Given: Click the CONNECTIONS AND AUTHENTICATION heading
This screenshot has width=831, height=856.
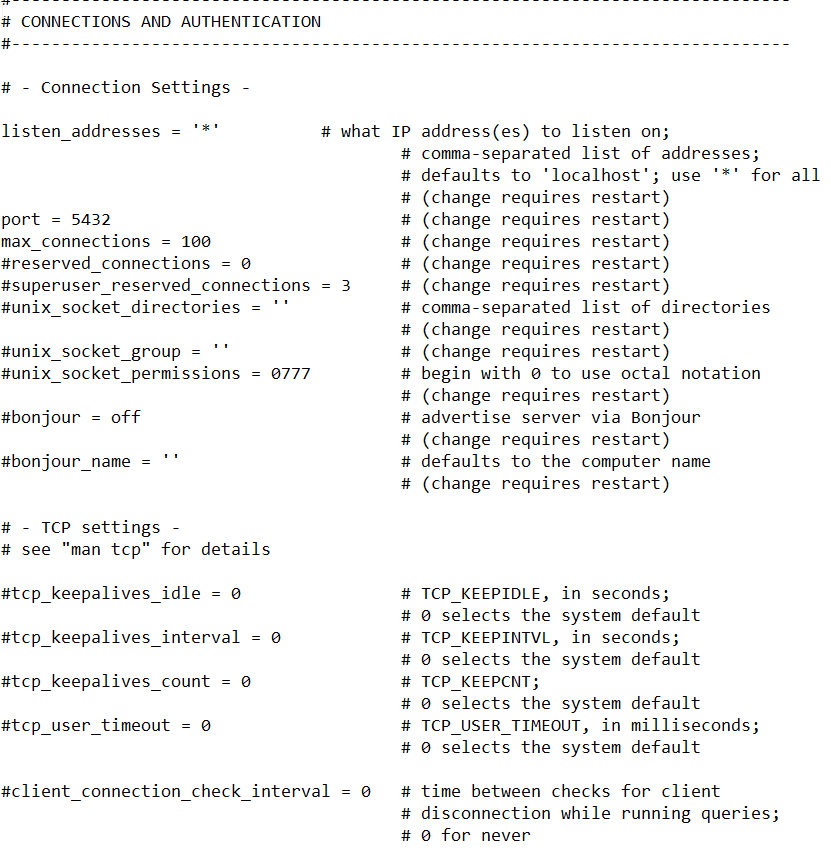Looking at the screenshot, I should [171, 21].
